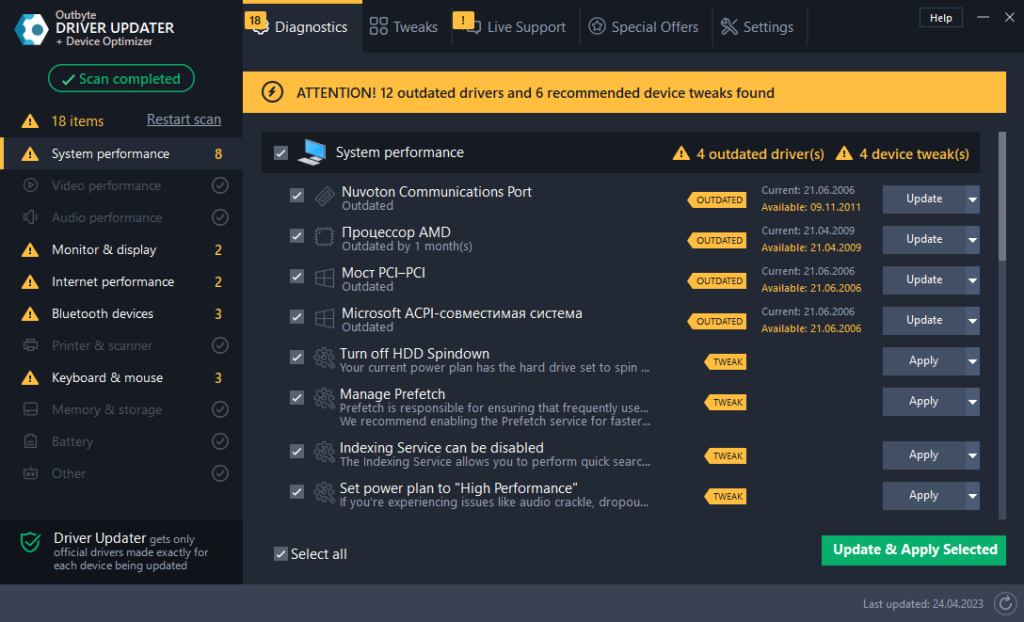
Task: Click the Nuvoton Communications Port device icon
Action: coord(325,196)
